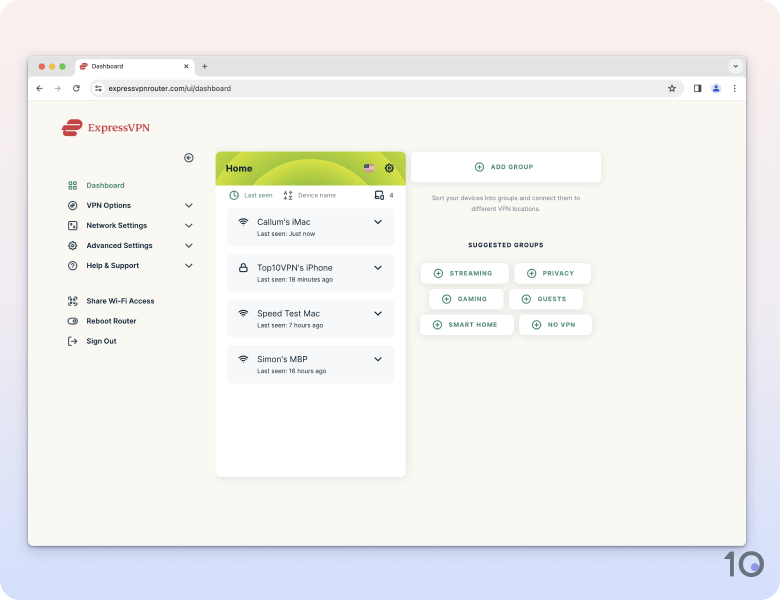Click Sign Out
Screen dimensions: 780x600
[101, 341]
